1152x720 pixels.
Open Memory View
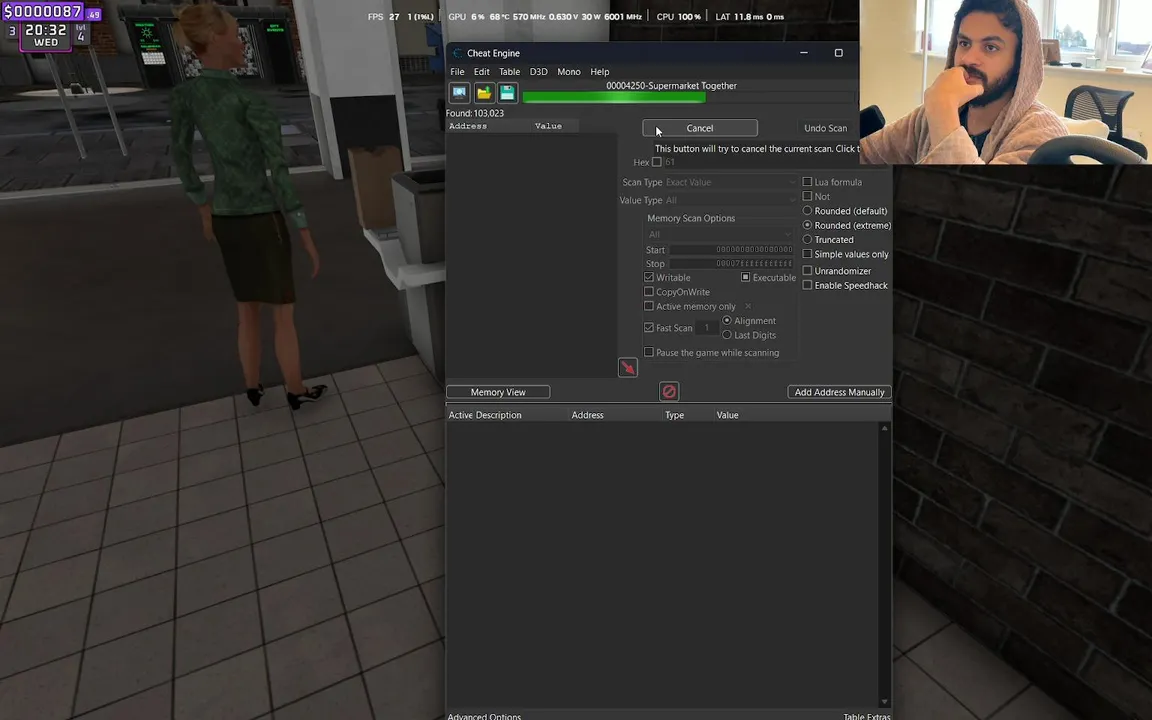click(x=498, y=392)
